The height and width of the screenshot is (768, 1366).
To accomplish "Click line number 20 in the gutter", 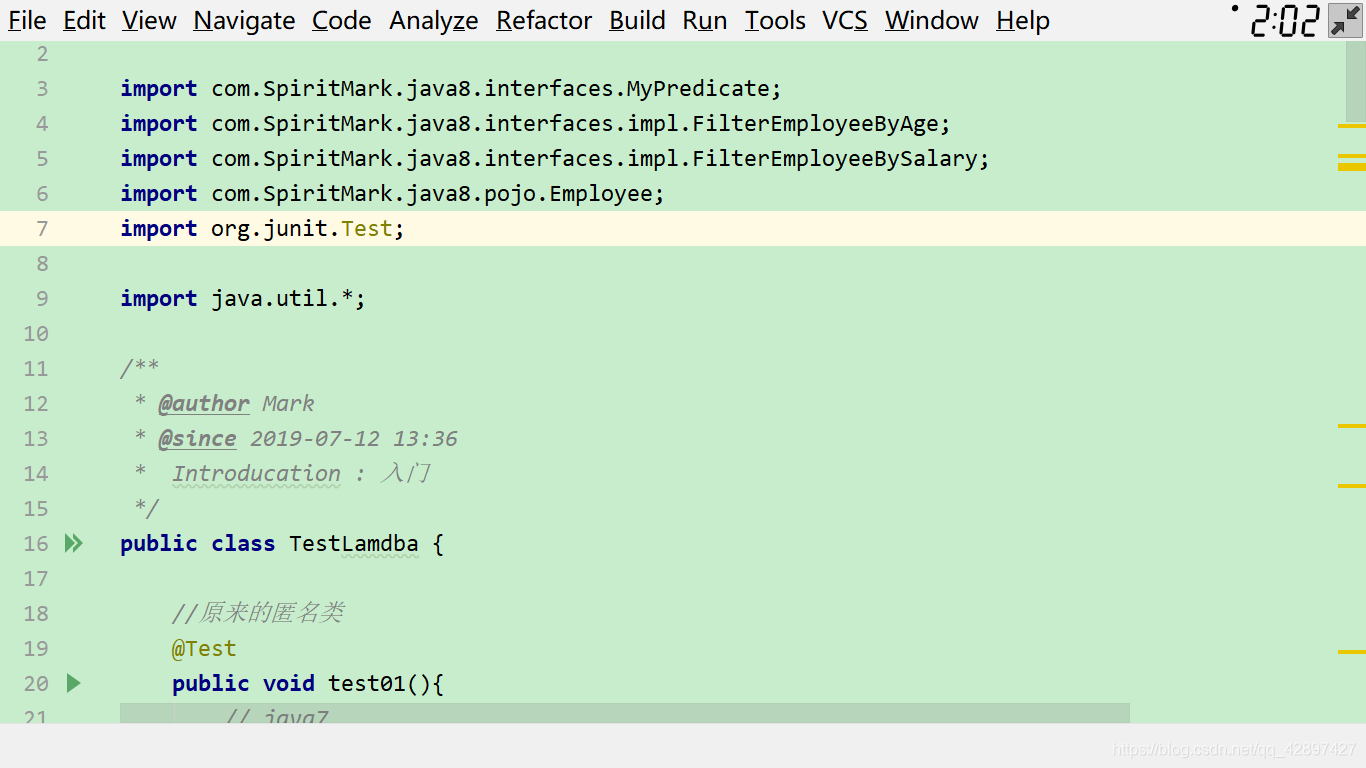I will tap(36, 683).
